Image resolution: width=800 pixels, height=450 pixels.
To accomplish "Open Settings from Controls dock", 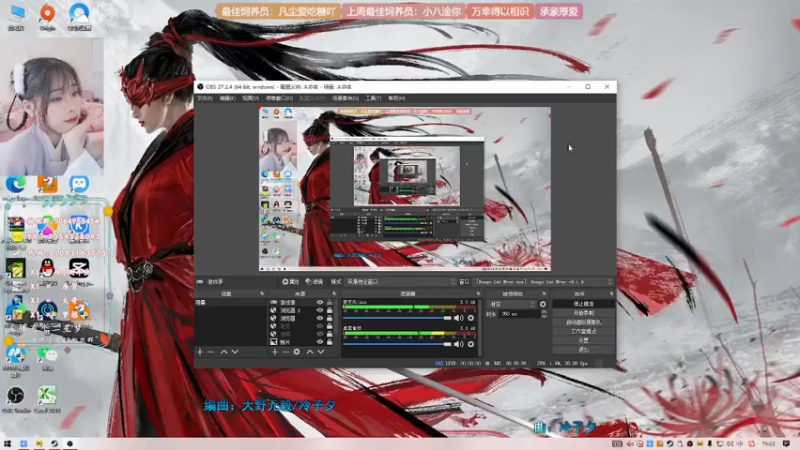I will coord(584,340).
